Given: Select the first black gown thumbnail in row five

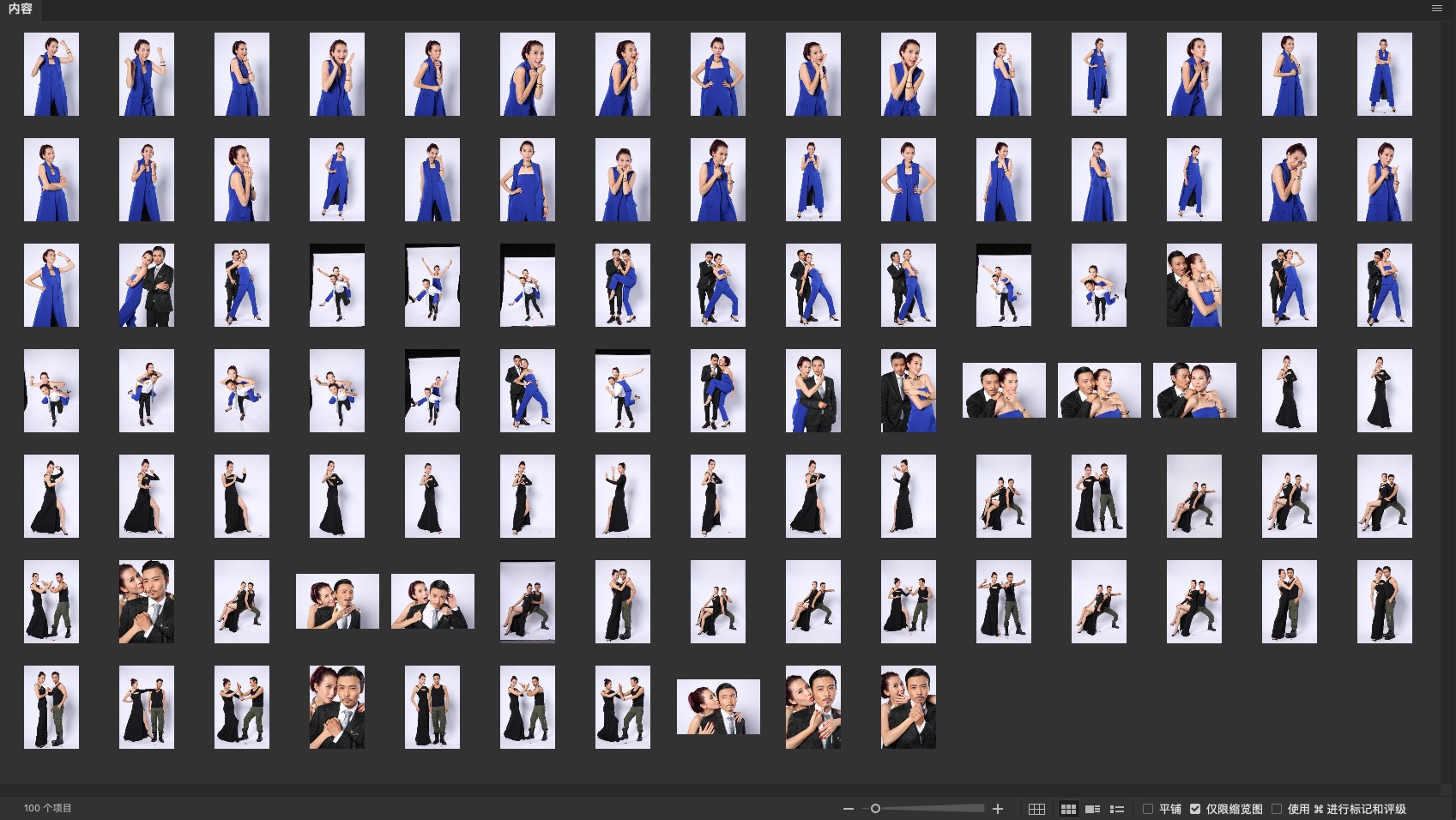Looking at the screenshot, I should (51, 497).
